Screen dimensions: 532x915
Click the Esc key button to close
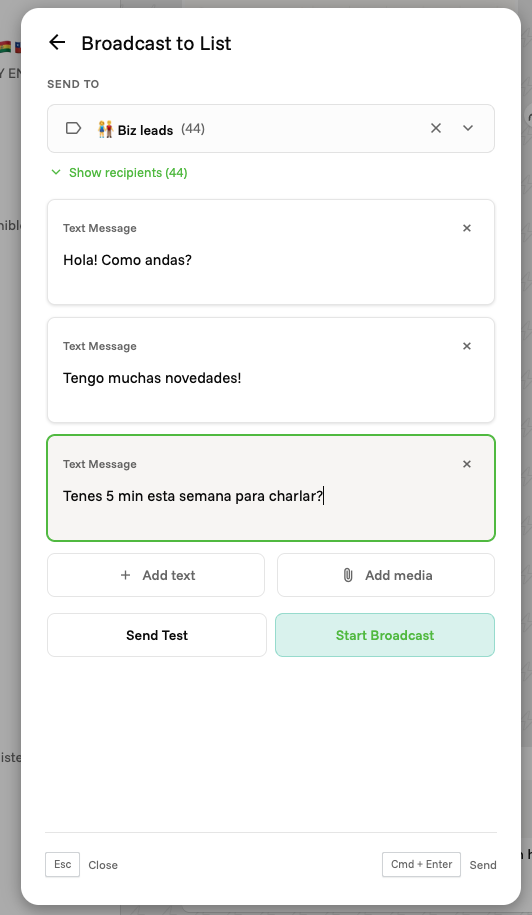[x=62, y=864]
